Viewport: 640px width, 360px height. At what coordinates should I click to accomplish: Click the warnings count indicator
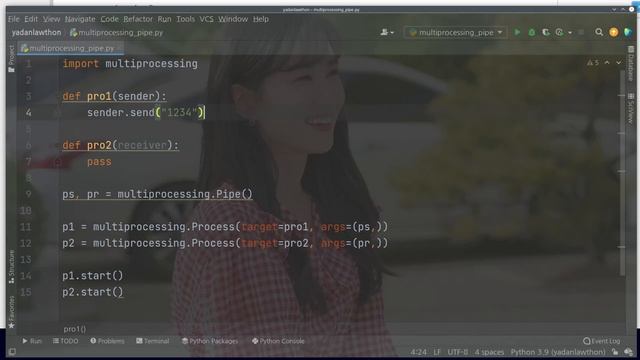pyautogui.click(x=593, y=63)
